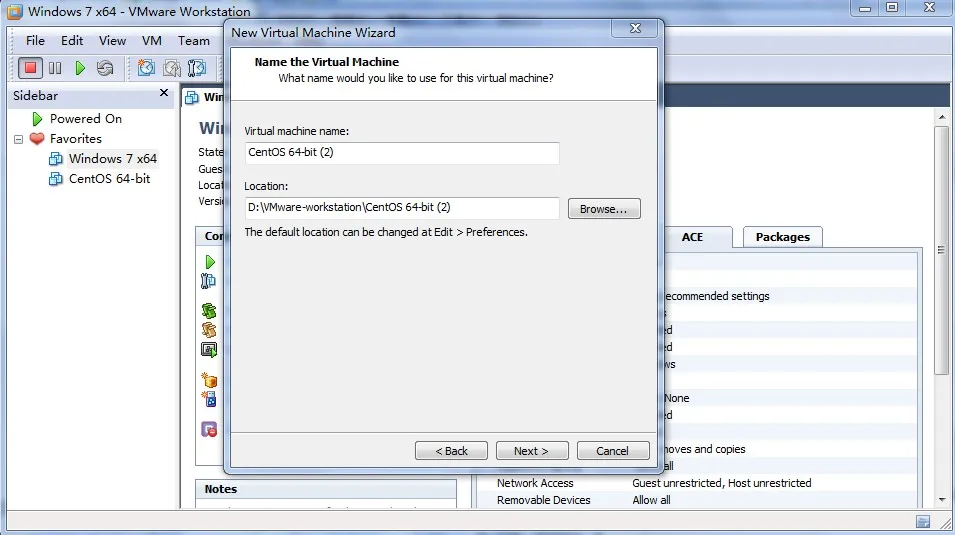Click the Suspend pause toolbar icon

(x=55, y=68)
